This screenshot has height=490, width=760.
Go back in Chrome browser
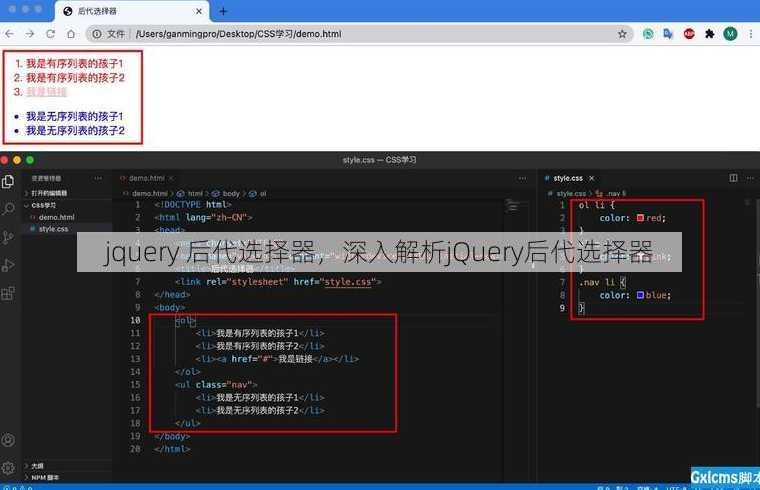pos(9,34)
